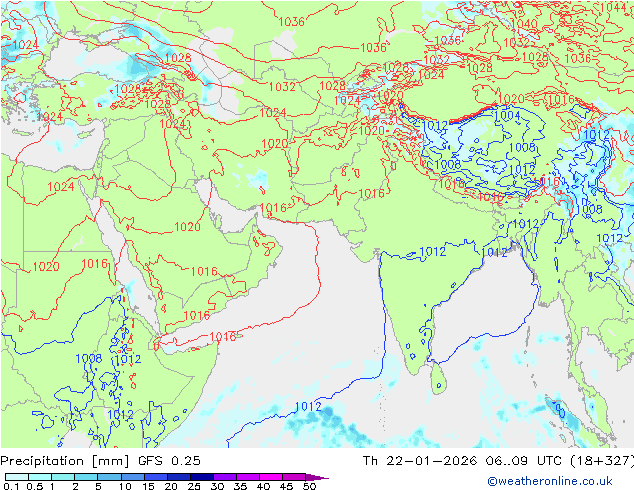Click the '1040' isobar label
Screen dimensions: 634x490
coord(524,23)
